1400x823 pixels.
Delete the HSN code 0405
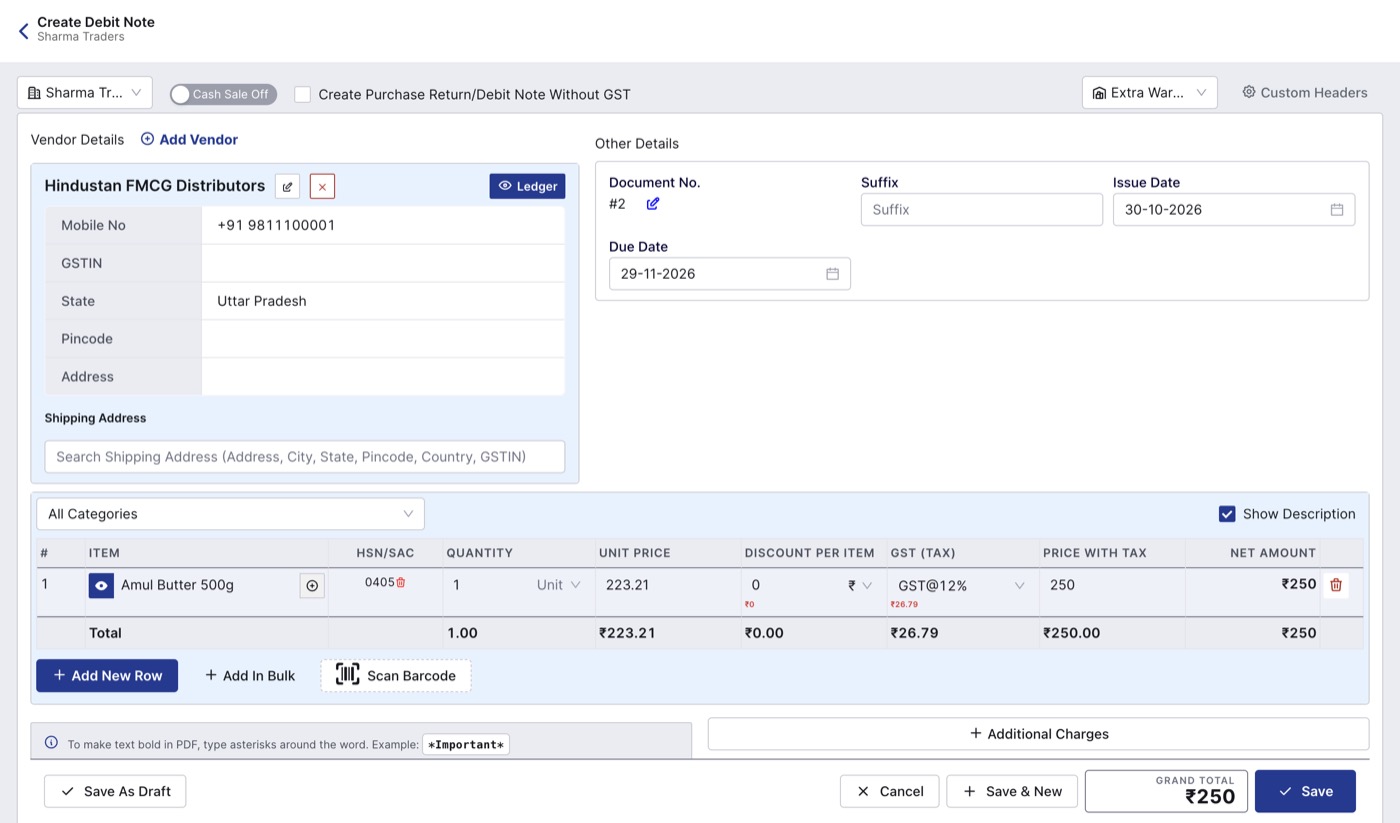click(401, 582)
